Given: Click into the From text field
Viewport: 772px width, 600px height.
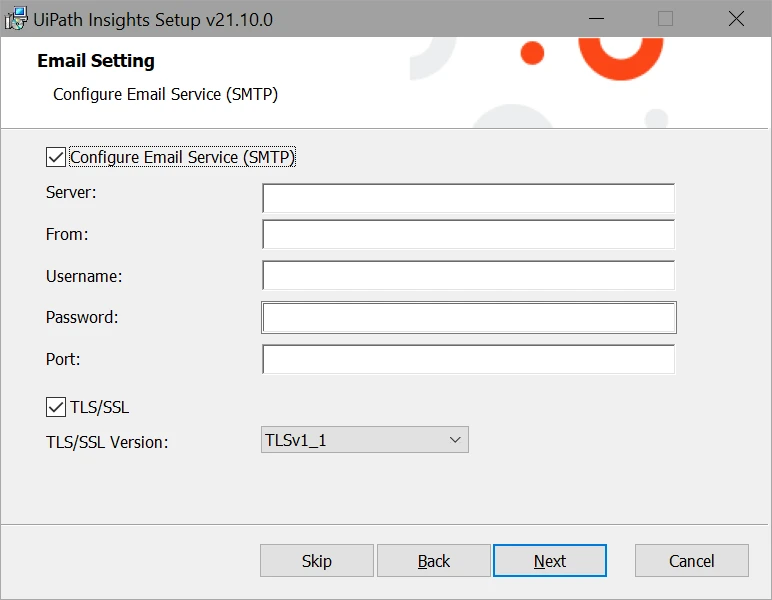Looking at the screenshot, I should coord(468,234).
